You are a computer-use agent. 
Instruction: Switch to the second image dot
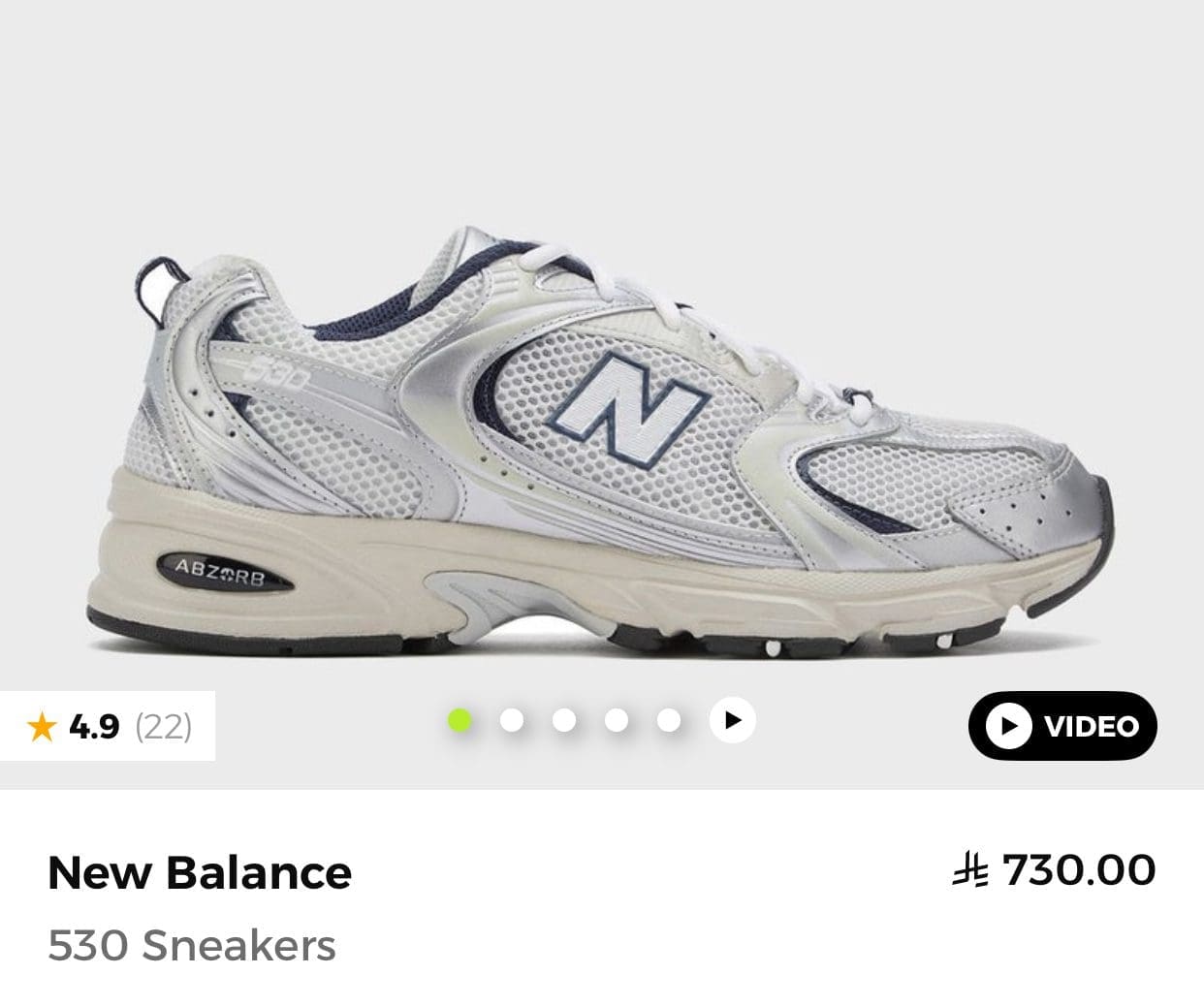[x=512, y=720]
